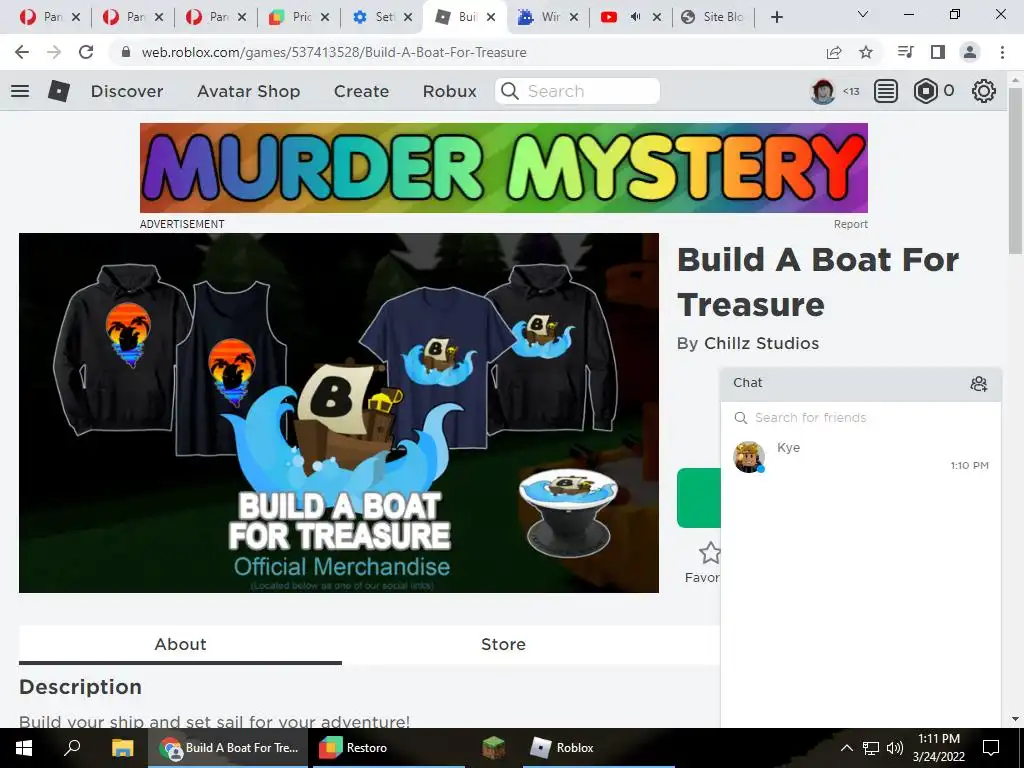Switch to the About tab
This screenshot has width=1024, height=768.
180,645
